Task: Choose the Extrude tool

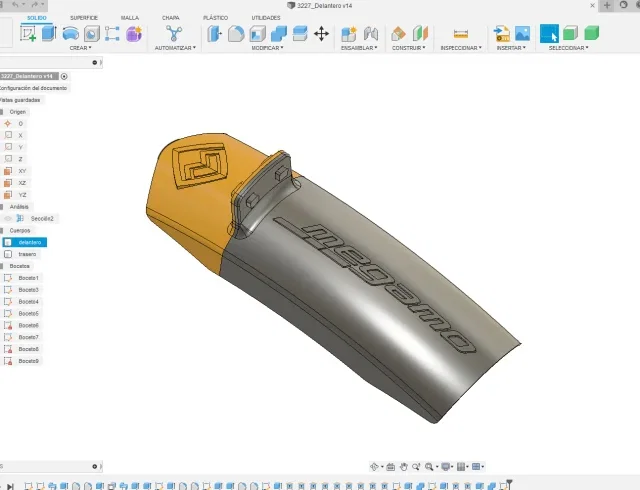Action: coord(49,33)
